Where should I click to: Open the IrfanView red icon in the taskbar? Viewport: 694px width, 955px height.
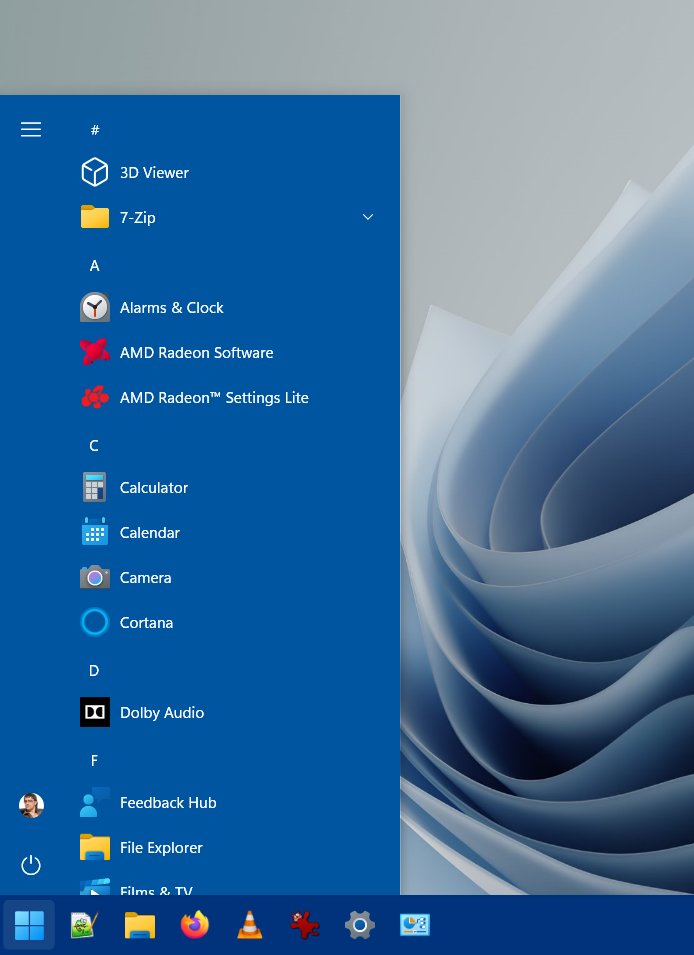coord(304,925)
